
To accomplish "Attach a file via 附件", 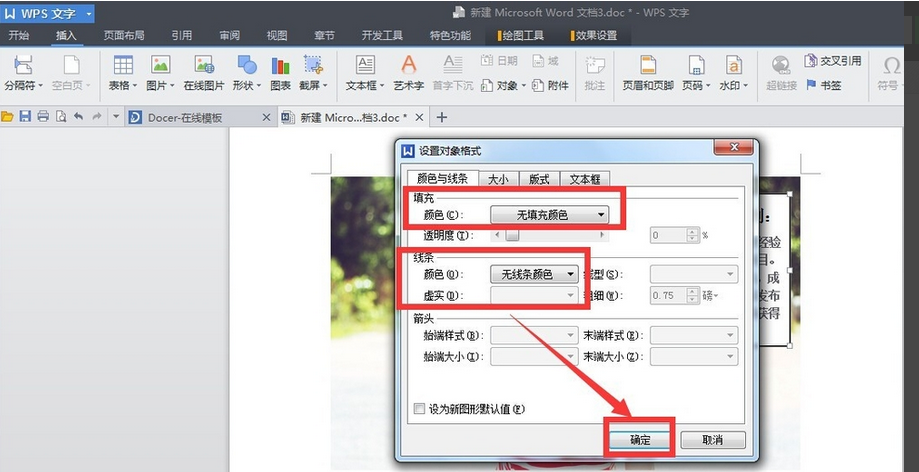I will (x=550, y=86).
